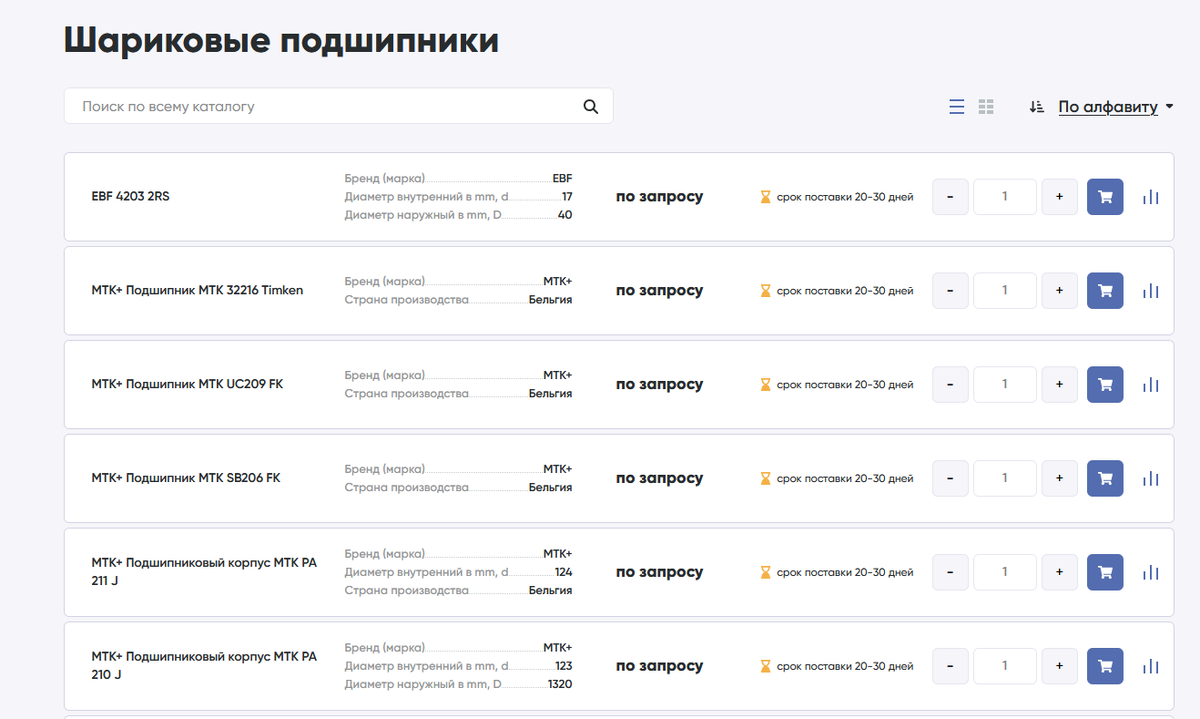Click quantity field of MTK UC209 FK

pyautogui.click(x=1005, y=385)
